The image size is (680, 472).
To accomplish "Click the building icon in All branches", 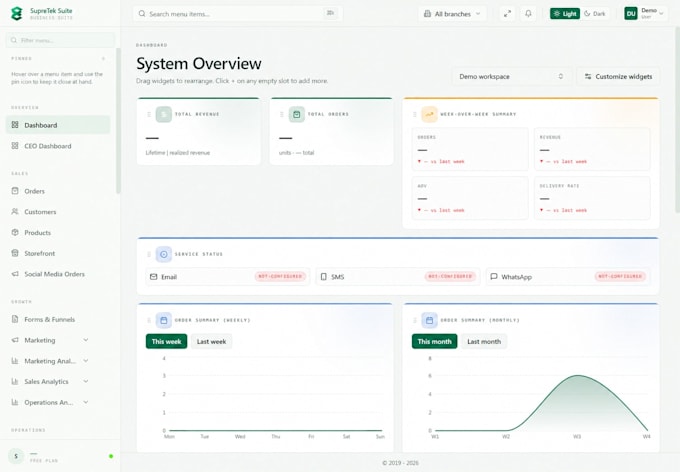I will pos(427,14).
